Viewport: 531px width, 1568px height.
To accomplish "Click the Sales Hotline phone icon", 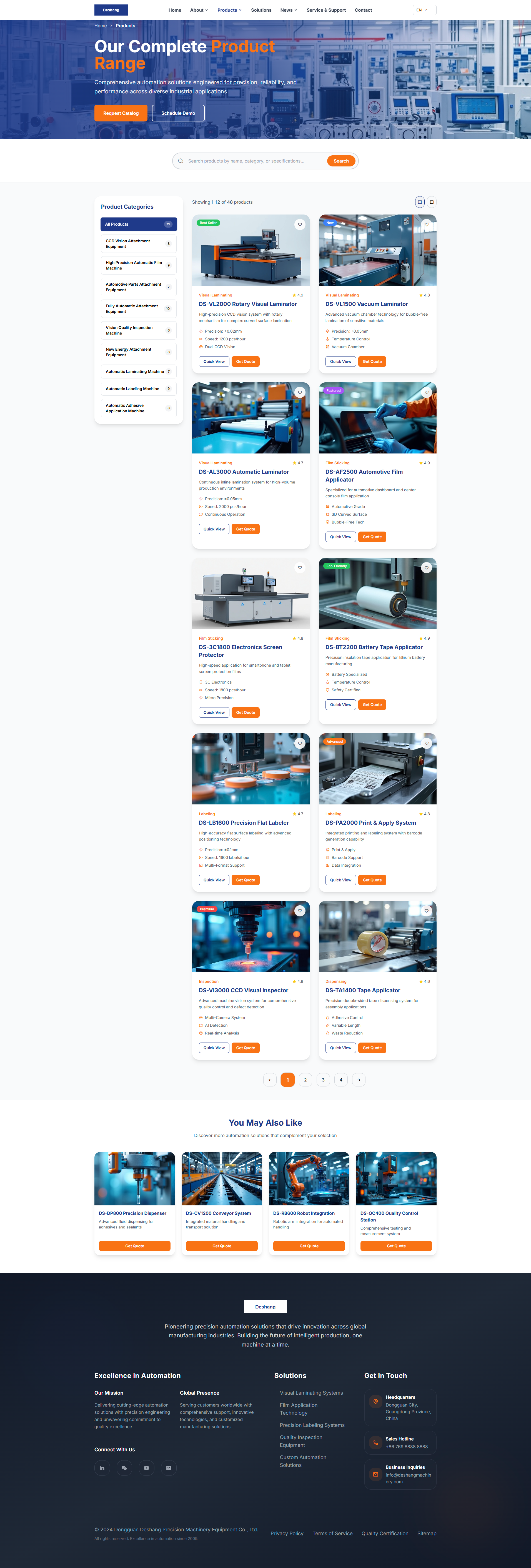I will 375,1442.
